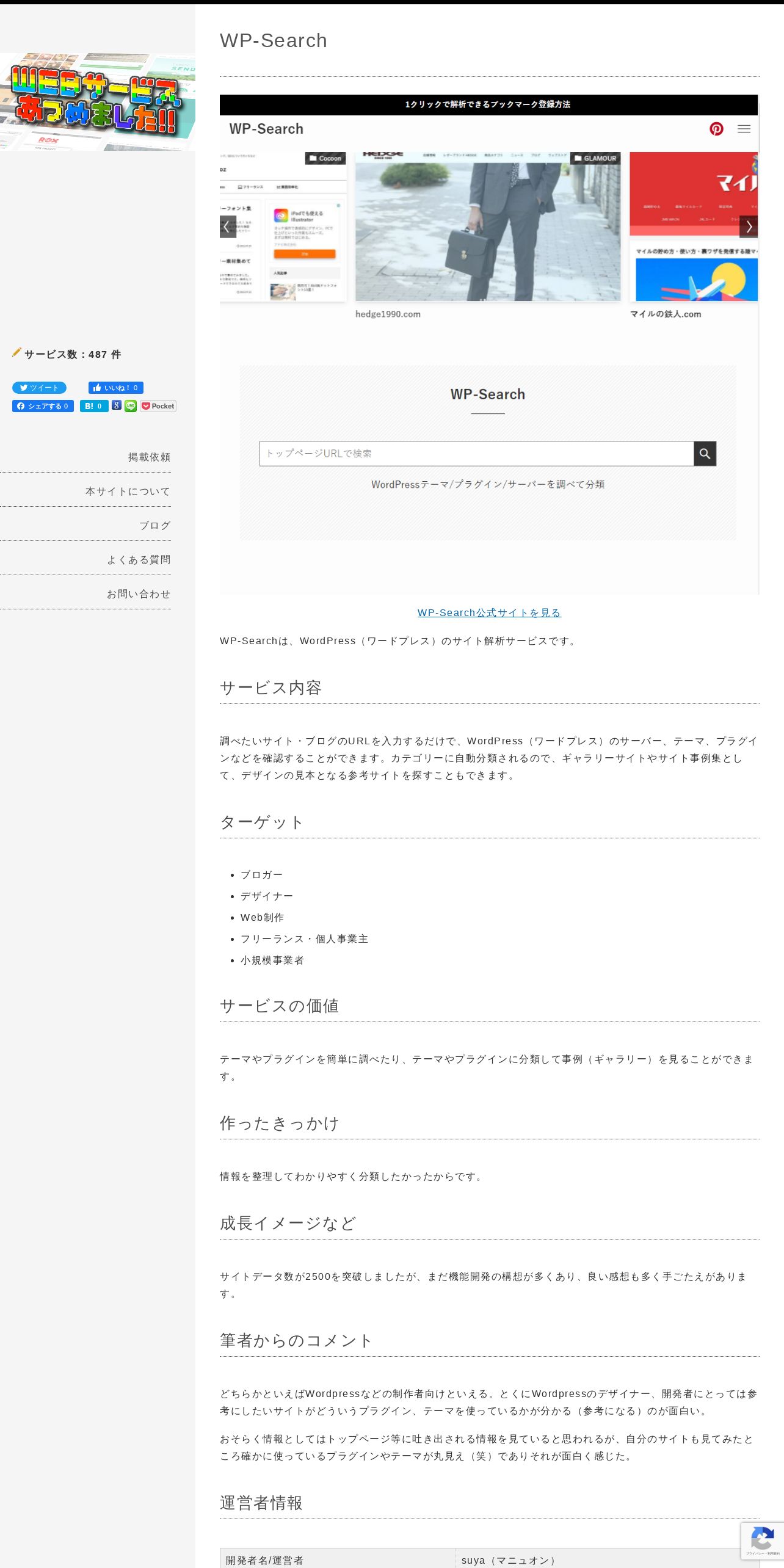The width and height of the screenshot is (784, 1568).
Task: Click the サービス数：487 件 text
Action: (73, 354)
